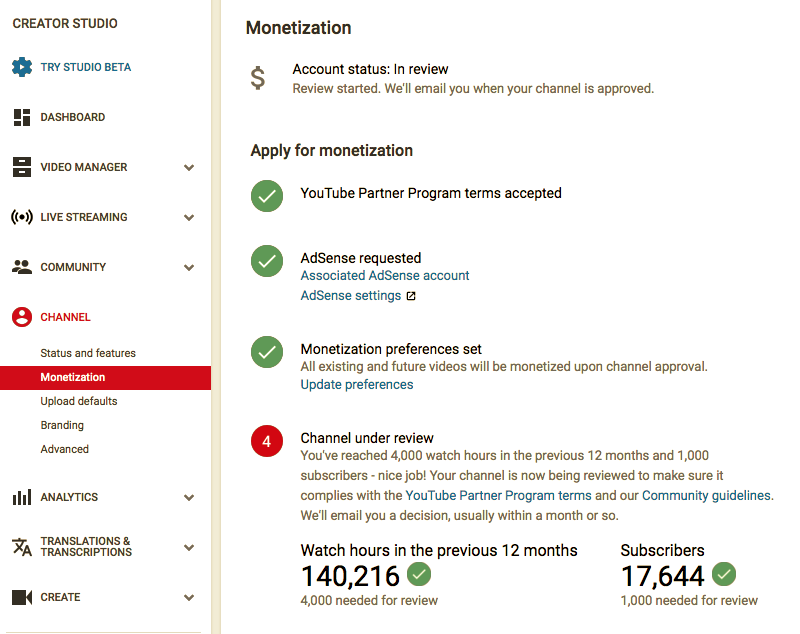The height and width of the screenshot is (634, 800).
Task: Click the 140,216 watch hours value
Action: (x=350, y=576)
